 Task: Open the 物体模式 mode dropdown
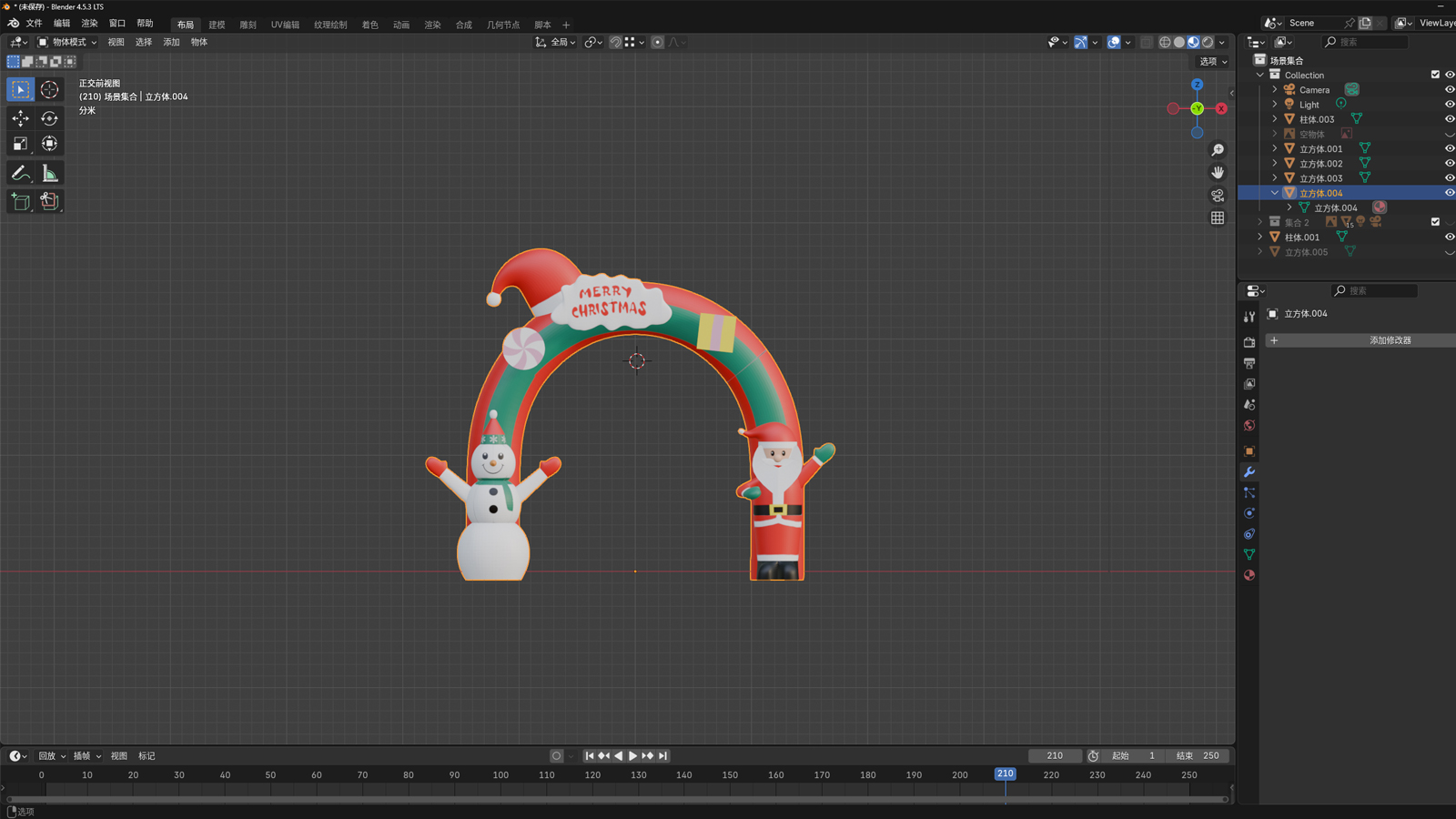click(x=67, y=42)
